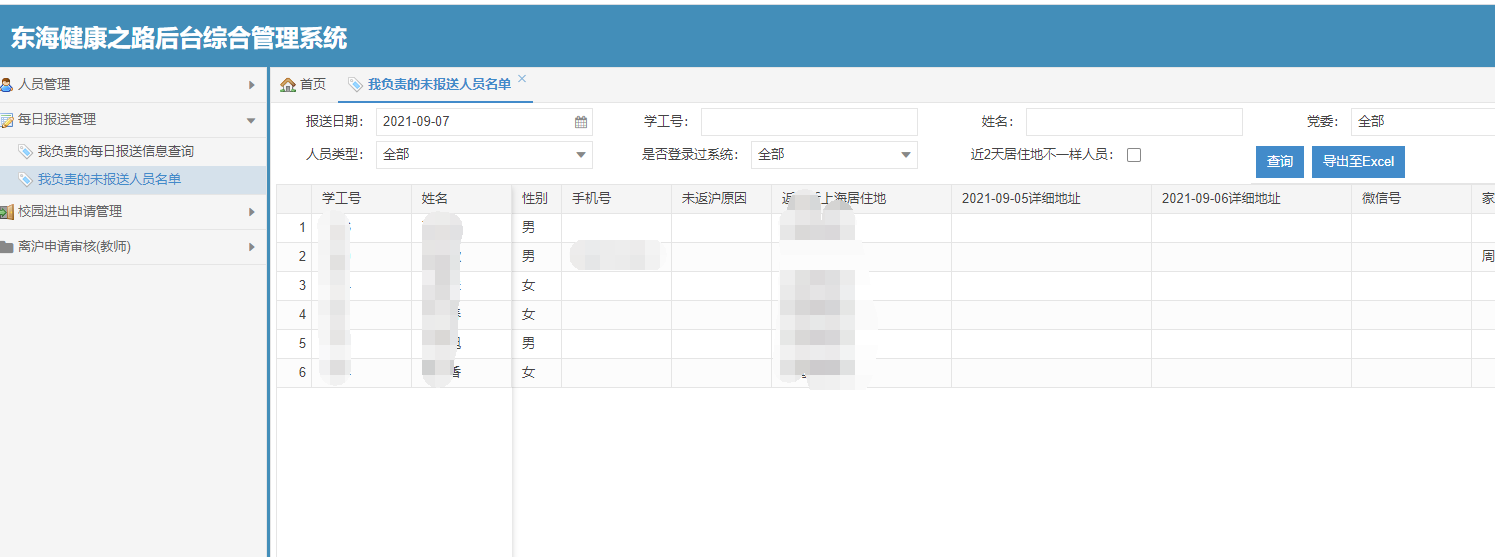Screen dimensions: 1495x557
Task: Select 我负责的未报送人员名单 in the sidebar
Action: pos(109,180)
